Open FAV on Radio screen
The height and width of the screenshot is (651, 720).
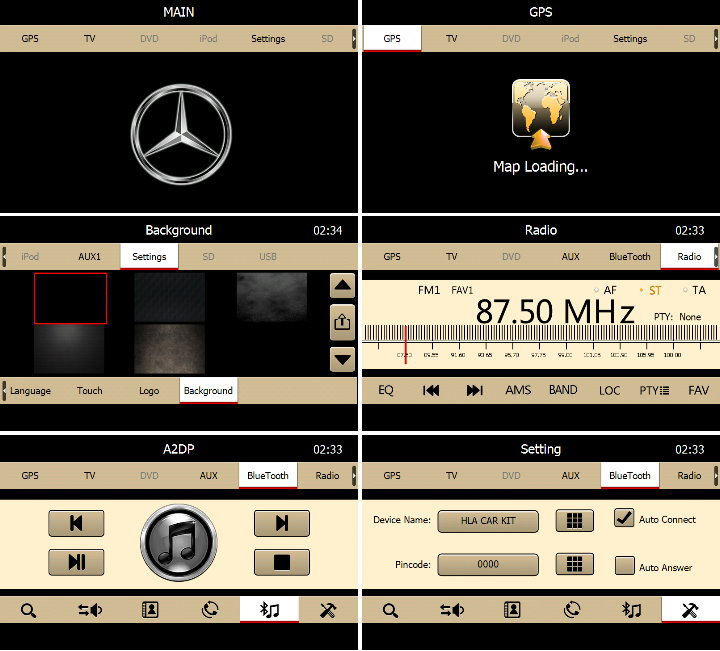pos(698,390)
